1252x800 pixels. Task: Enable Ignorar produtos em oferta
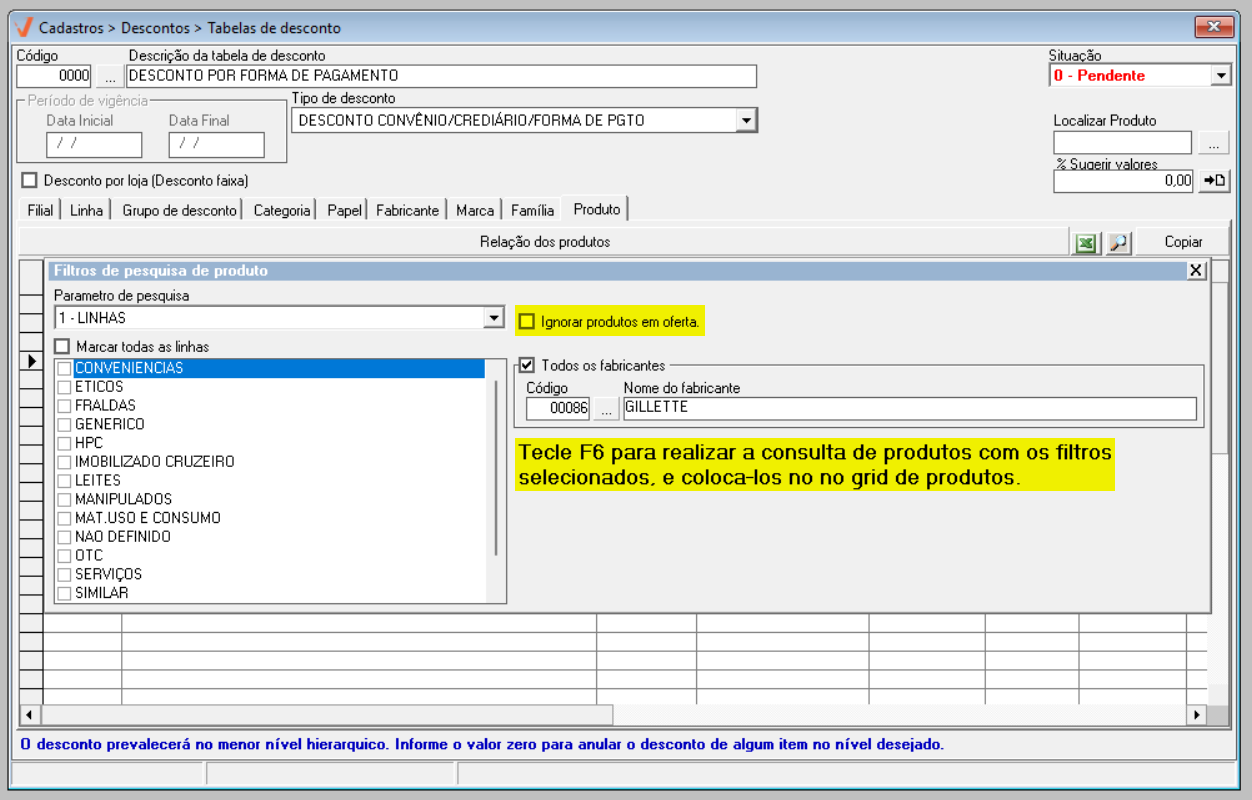pyautogui.click(x=526, y=322)
